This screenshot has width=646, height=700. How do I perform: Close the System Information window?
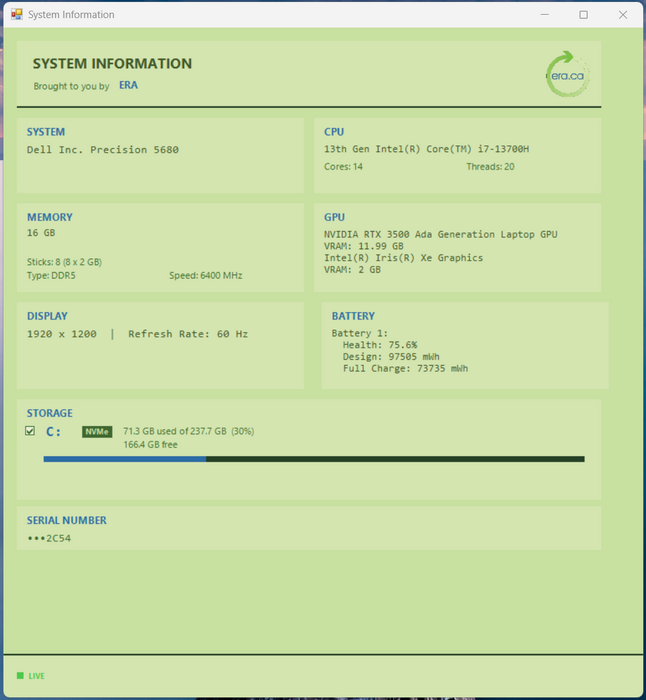coord(623,15)
